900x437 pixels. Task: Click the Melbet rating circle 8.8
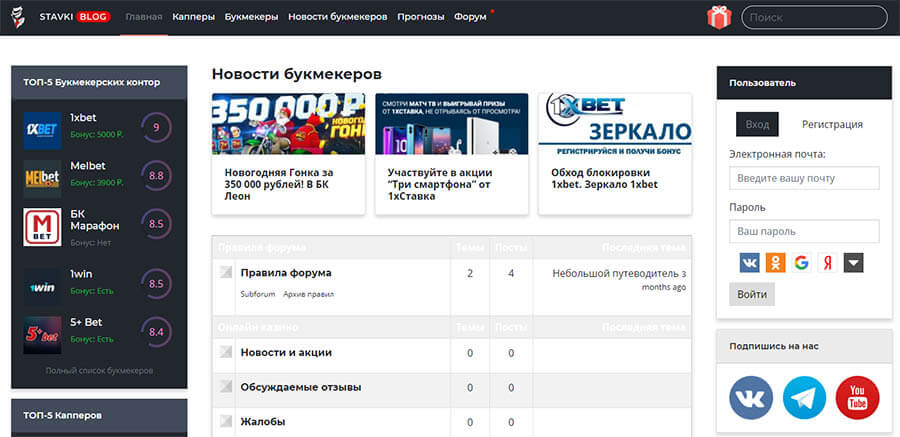click(x=156, y=176)
